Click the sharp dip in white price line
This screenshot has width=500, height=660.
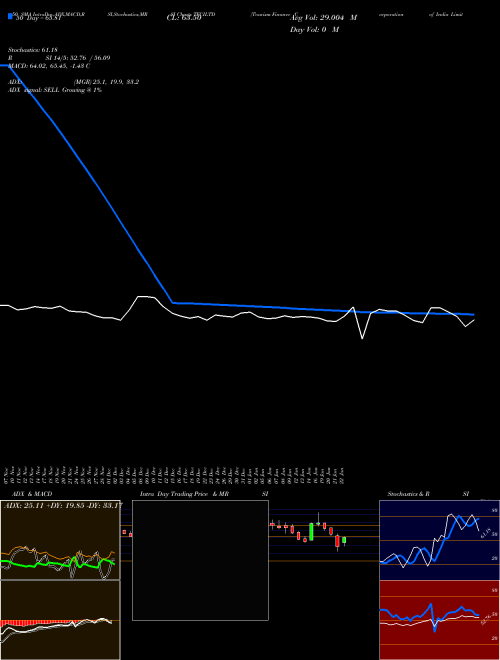[x=362, y=337]
